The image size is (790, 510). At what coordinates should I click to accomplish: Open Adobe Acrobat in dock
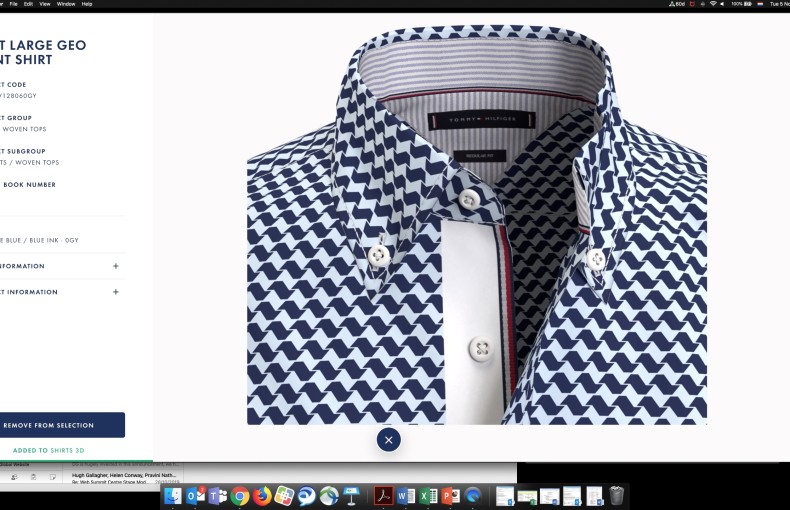[x=382, y=496]
